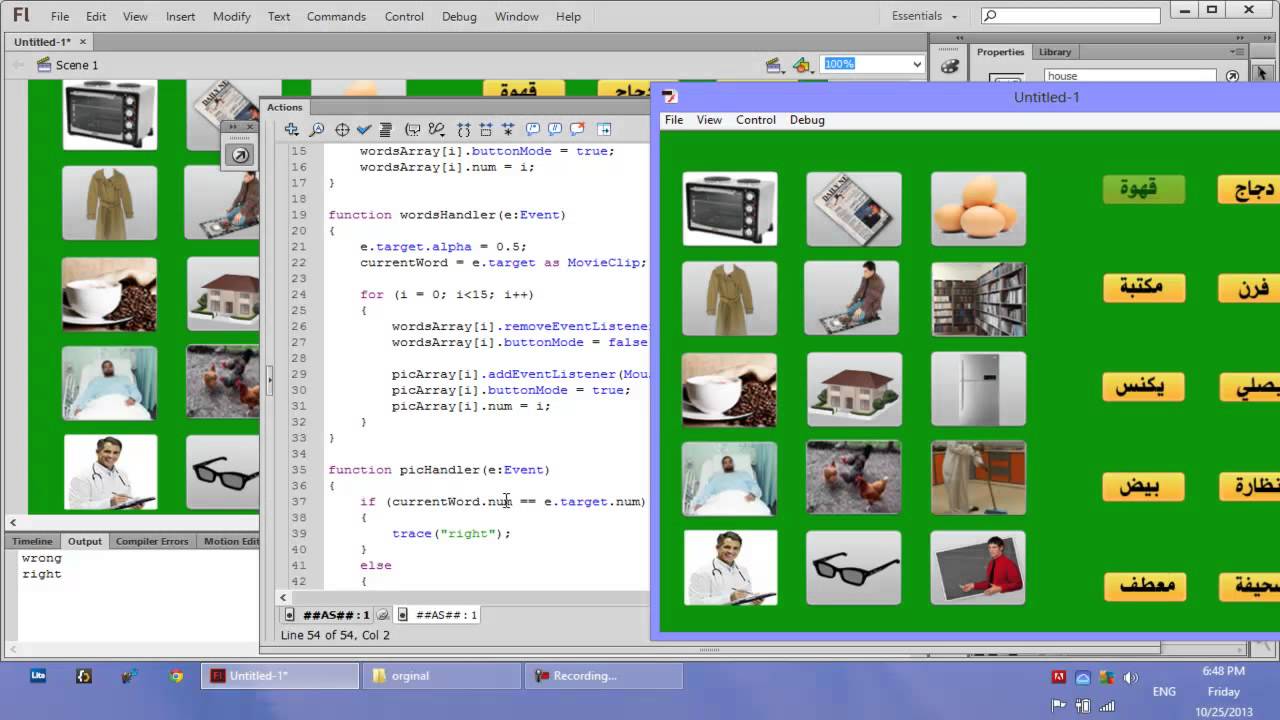1280x720 pixels.
Task: Click the Expand all icon
Action: pyautogui.click(x=508, y=129)
